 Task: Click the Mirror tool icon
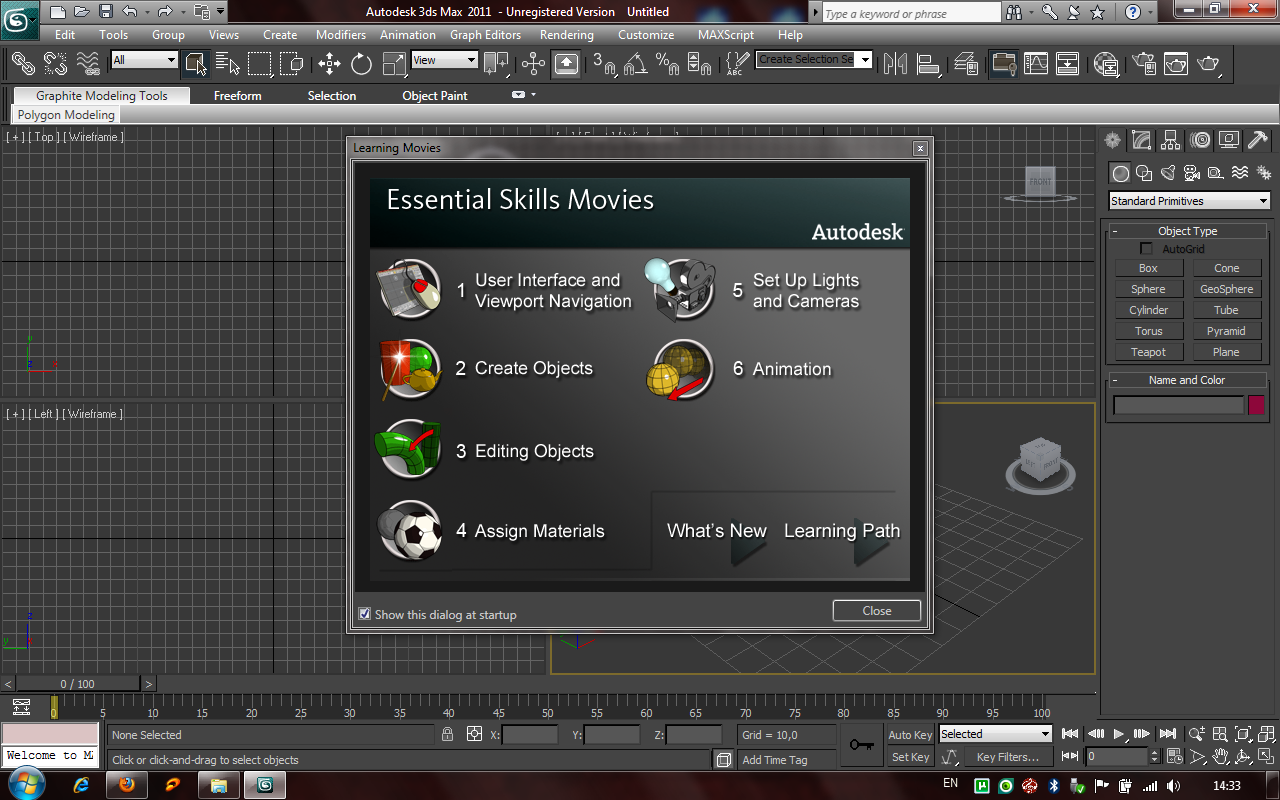[896, 63]
